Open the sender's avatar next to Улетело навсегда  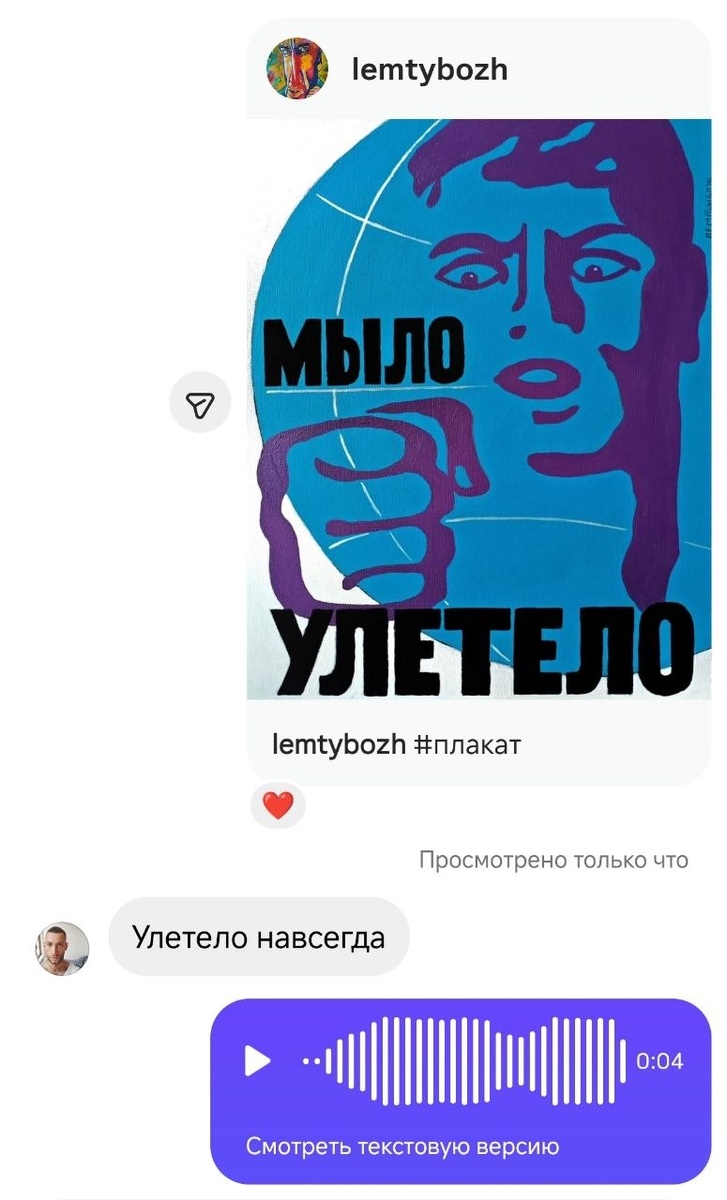pos(63,948)
